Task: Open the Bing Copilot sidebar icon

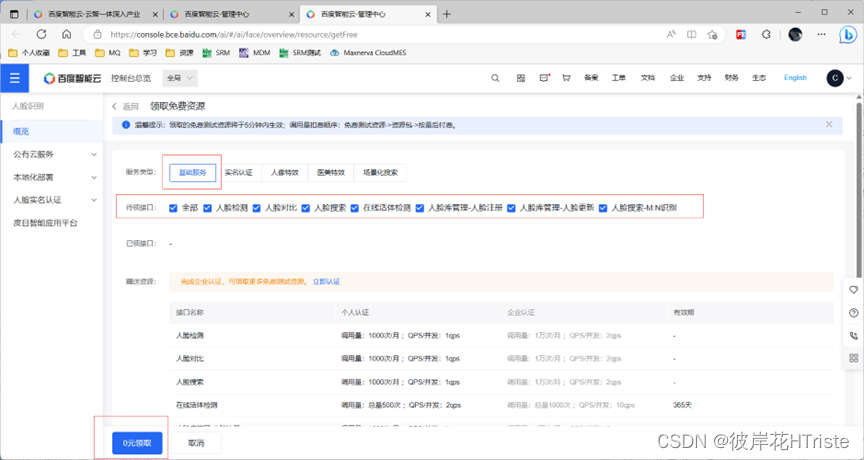Action: [847, 34]
